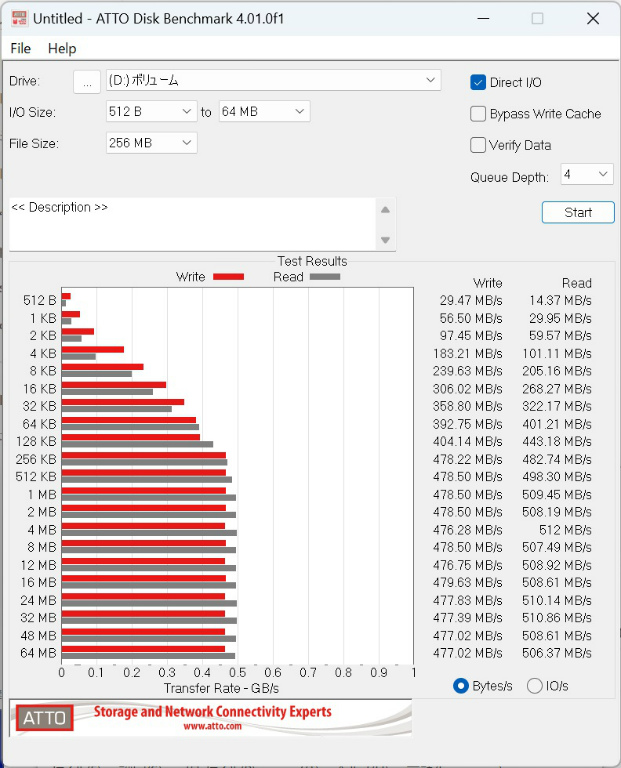Click the read value 506.37 MB/s
The image size is (621, 768).
click(557, 653)
